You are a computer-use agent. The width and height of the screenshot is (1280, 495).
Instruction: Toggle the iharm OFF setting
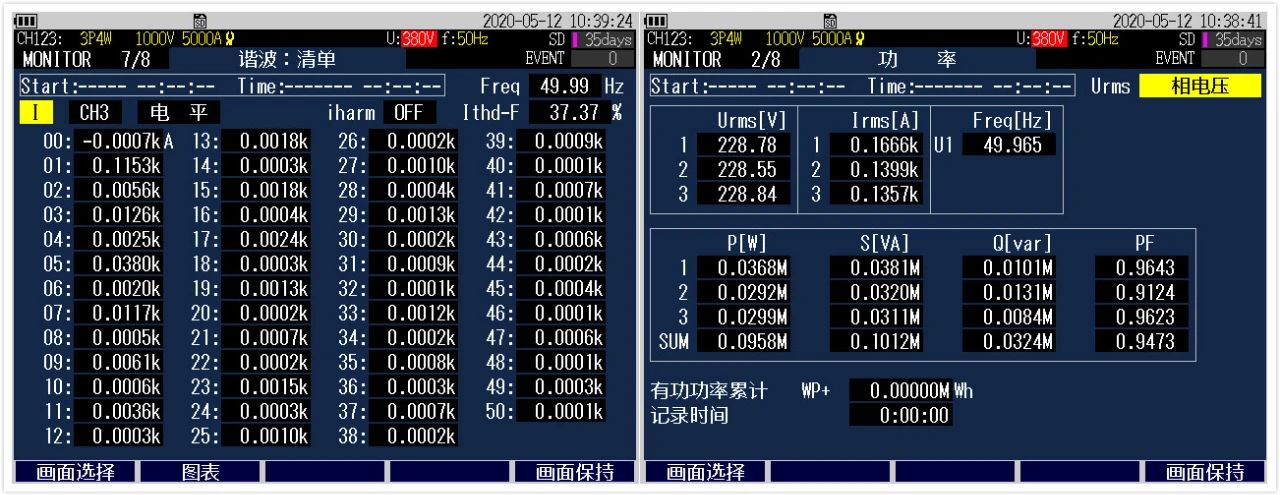408,113
